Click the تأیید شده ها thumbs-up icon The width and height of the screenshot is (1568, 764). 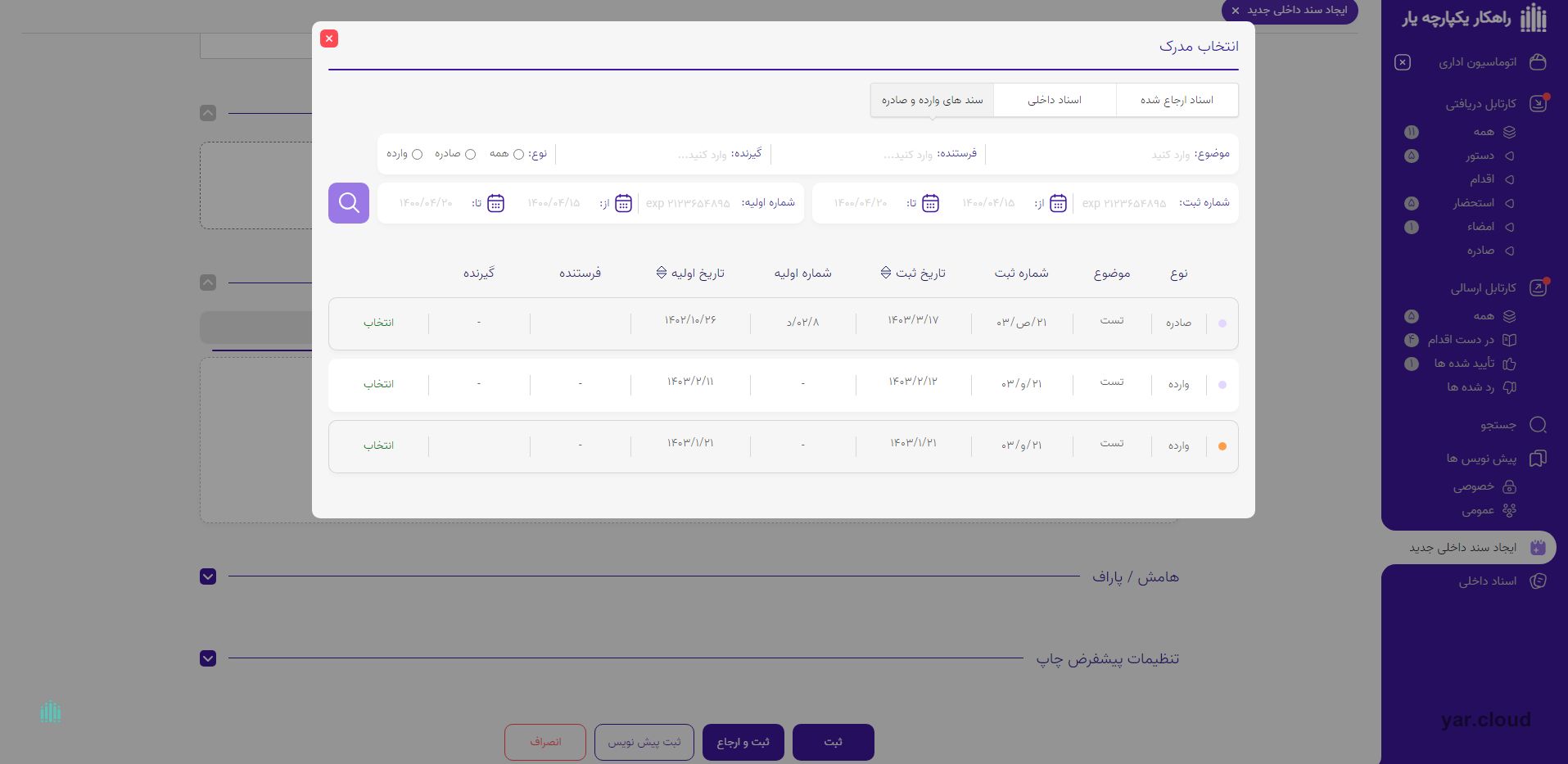[x=1509, y=364]
